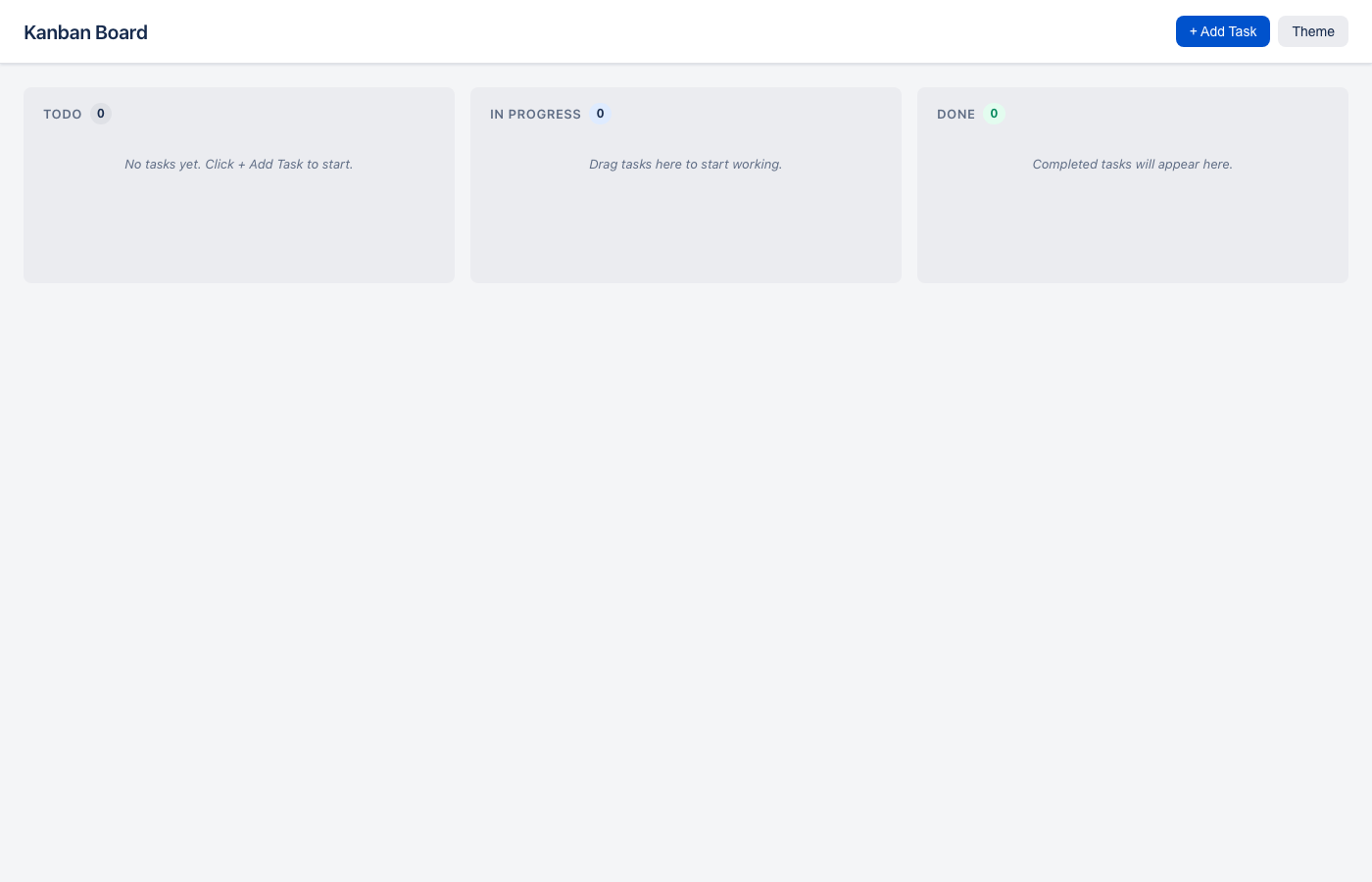Click the 'No tasks yet' placeholder text
Viewport: 1372px width, 882px height.
tap(238, 164)
